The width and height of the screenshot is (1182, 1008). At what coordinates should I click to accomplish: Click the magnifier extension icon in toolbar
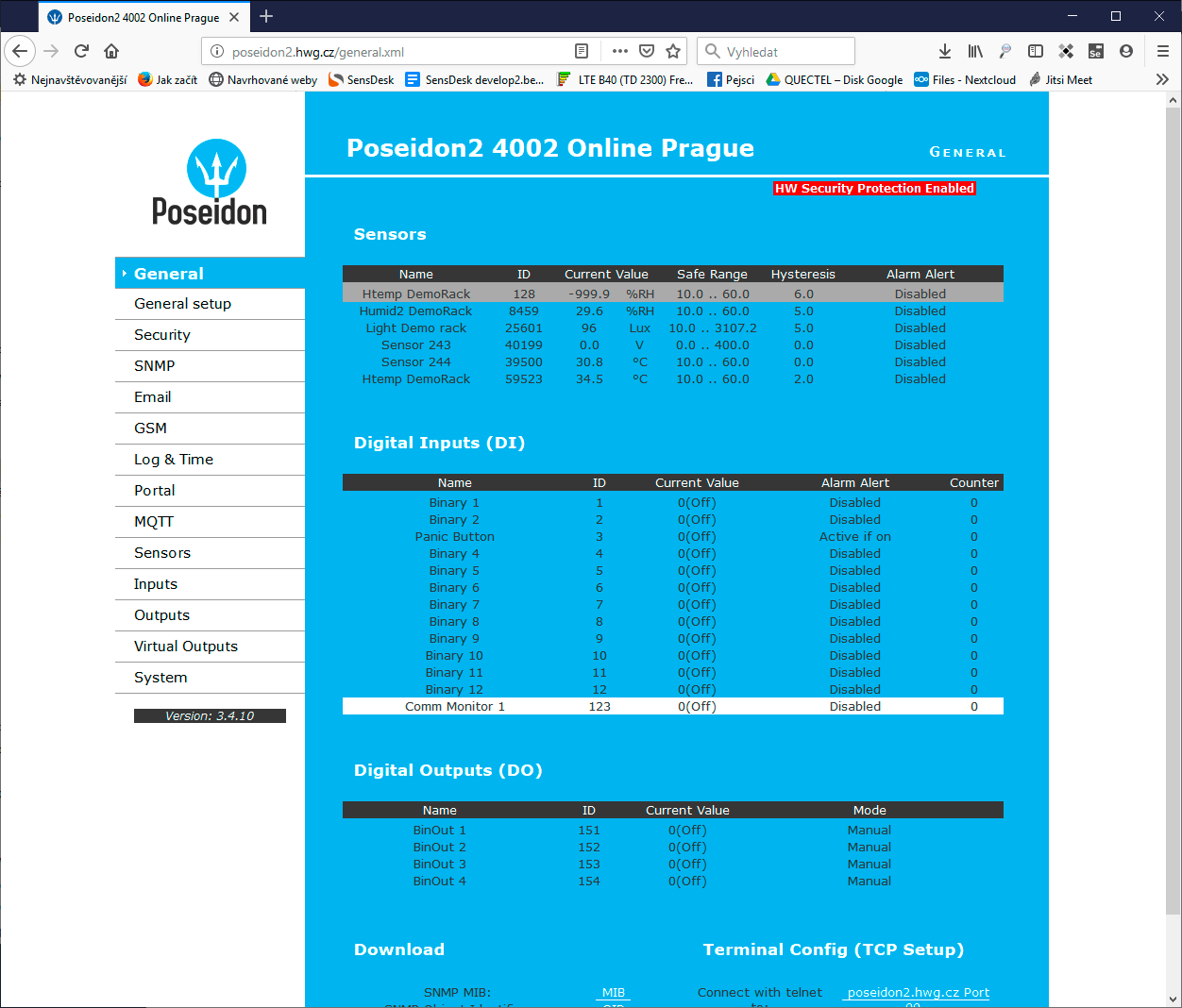tap(1005, 51)
